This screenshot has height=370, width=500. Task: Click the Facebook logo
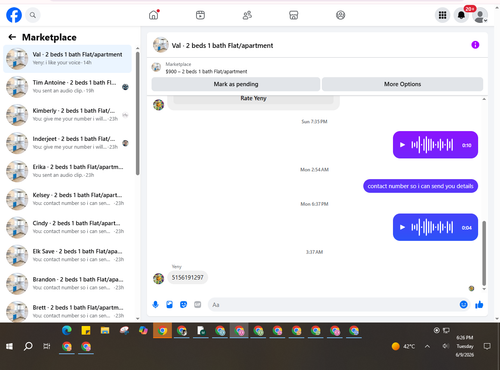pyautogui.click(x=14, y=15)
